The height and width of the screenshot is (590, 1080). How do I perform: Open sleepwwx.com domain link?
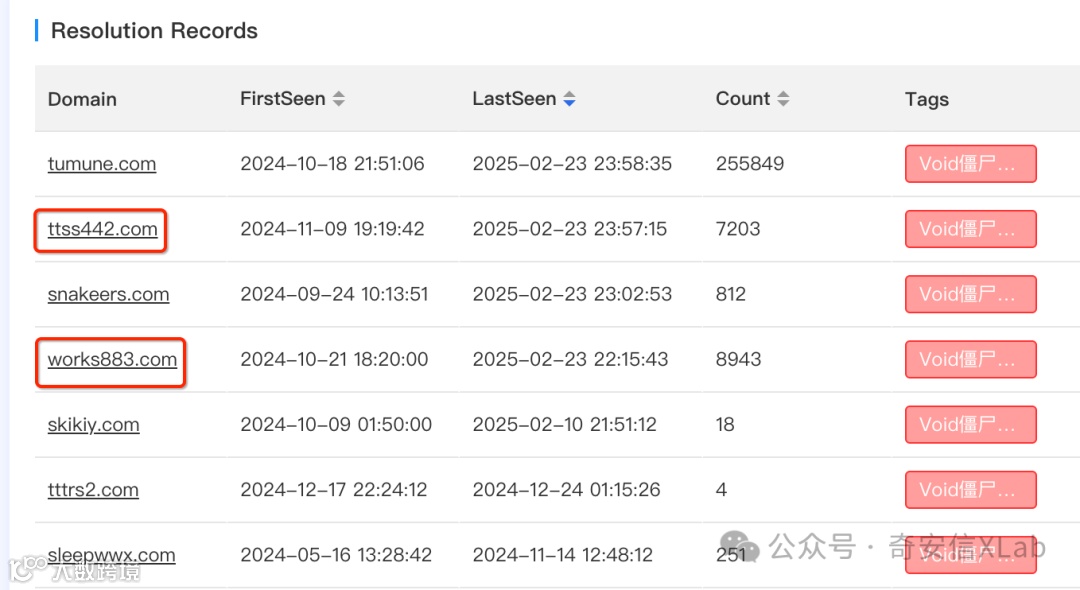(111, 554)
